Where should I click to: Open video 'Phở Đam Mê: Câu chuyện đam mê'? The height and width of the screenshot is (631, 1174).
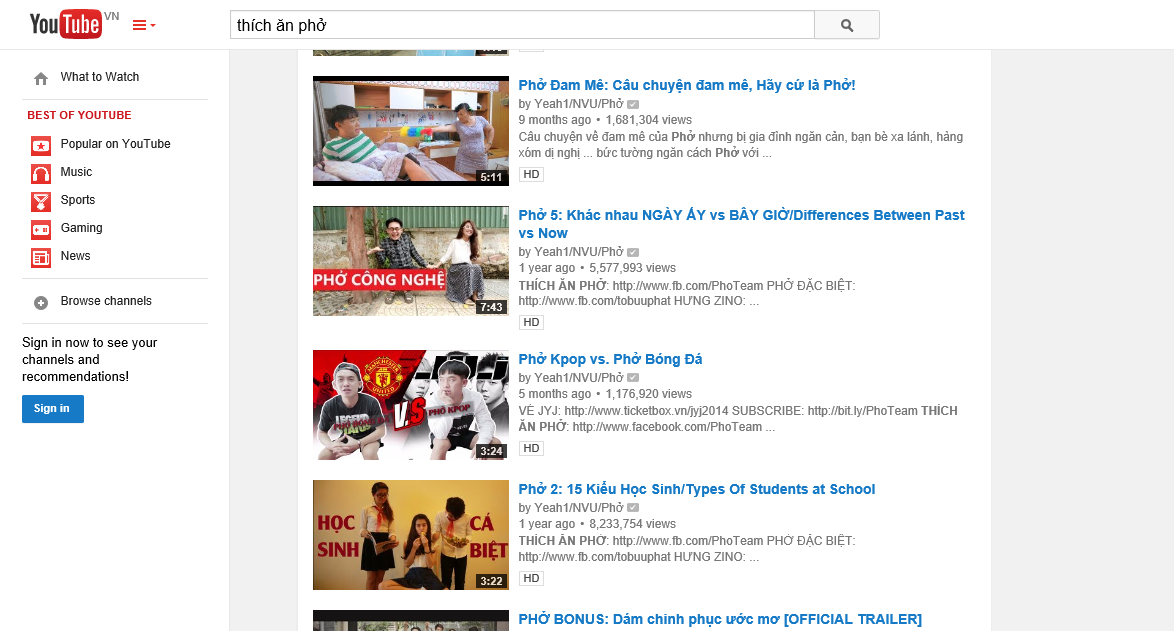coord(686,85)
